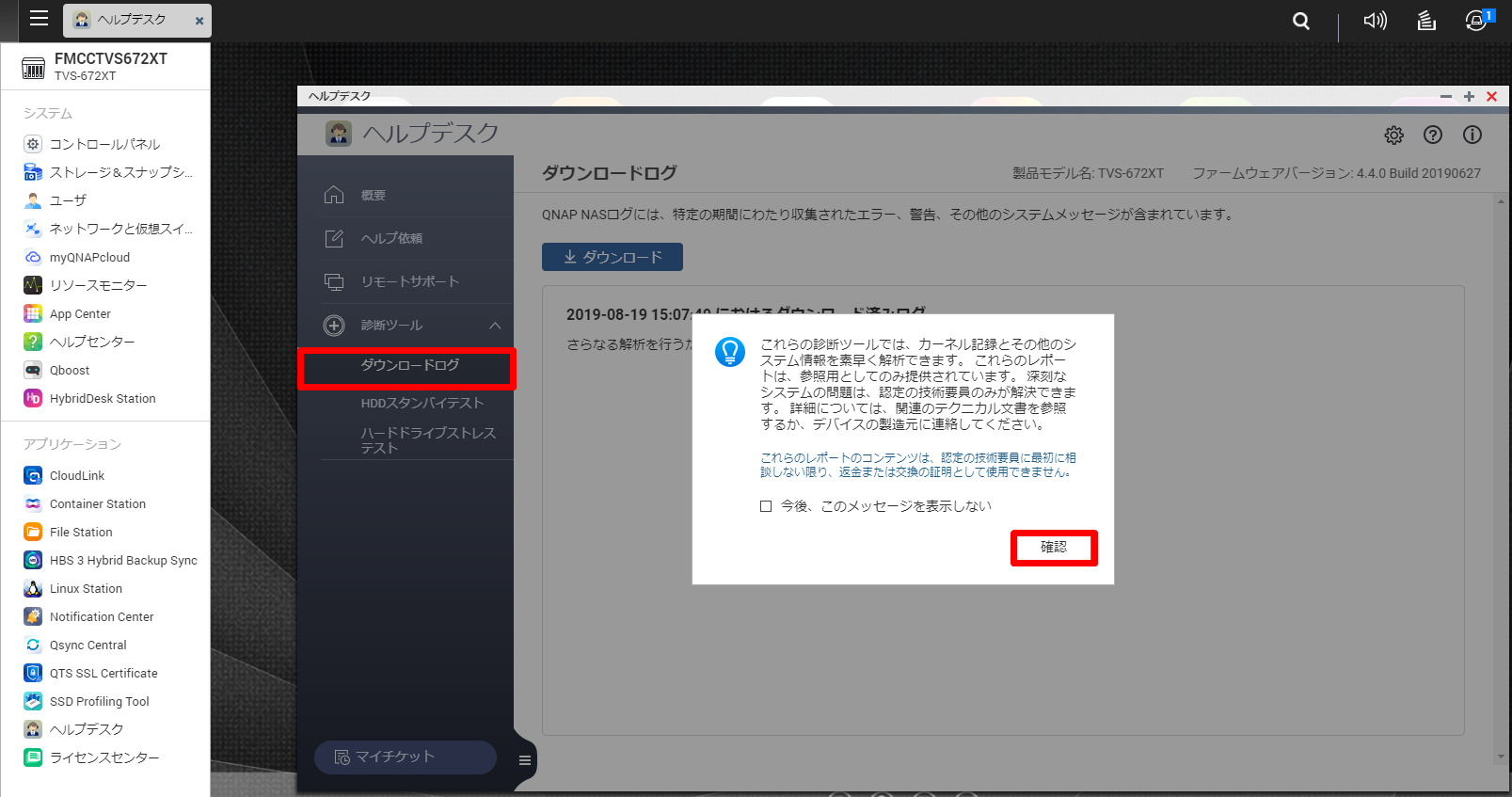Open App Center icon
Screen dimensions: 1512x797
(33, 313)
